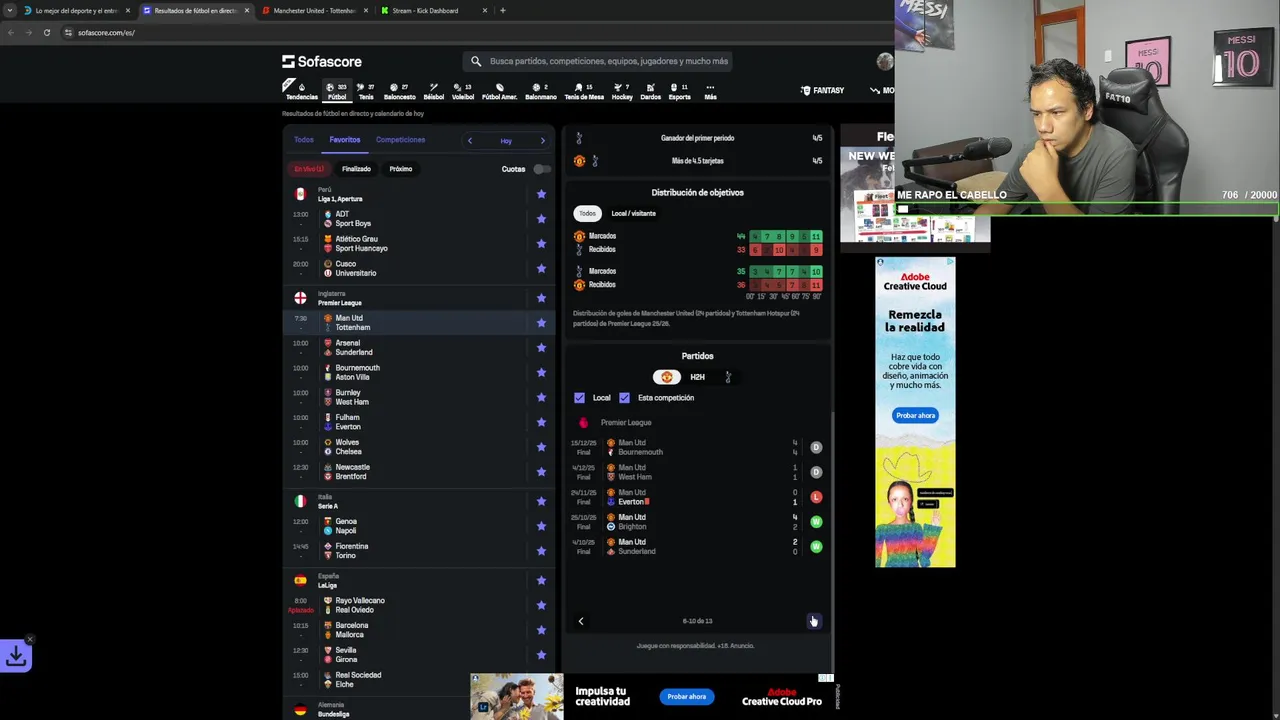
Task: Go to next page of Partidos
Action: [814, 621]
